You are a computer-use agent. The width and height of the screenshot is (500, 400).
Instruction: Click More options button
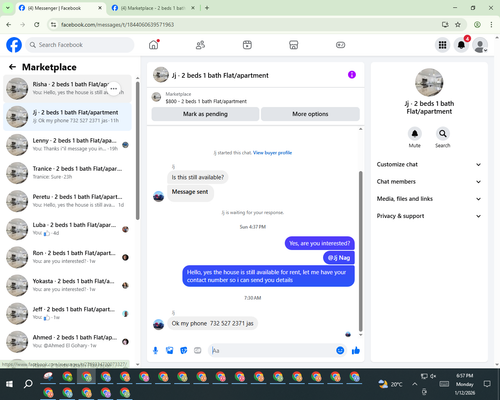tap(310, 114)
